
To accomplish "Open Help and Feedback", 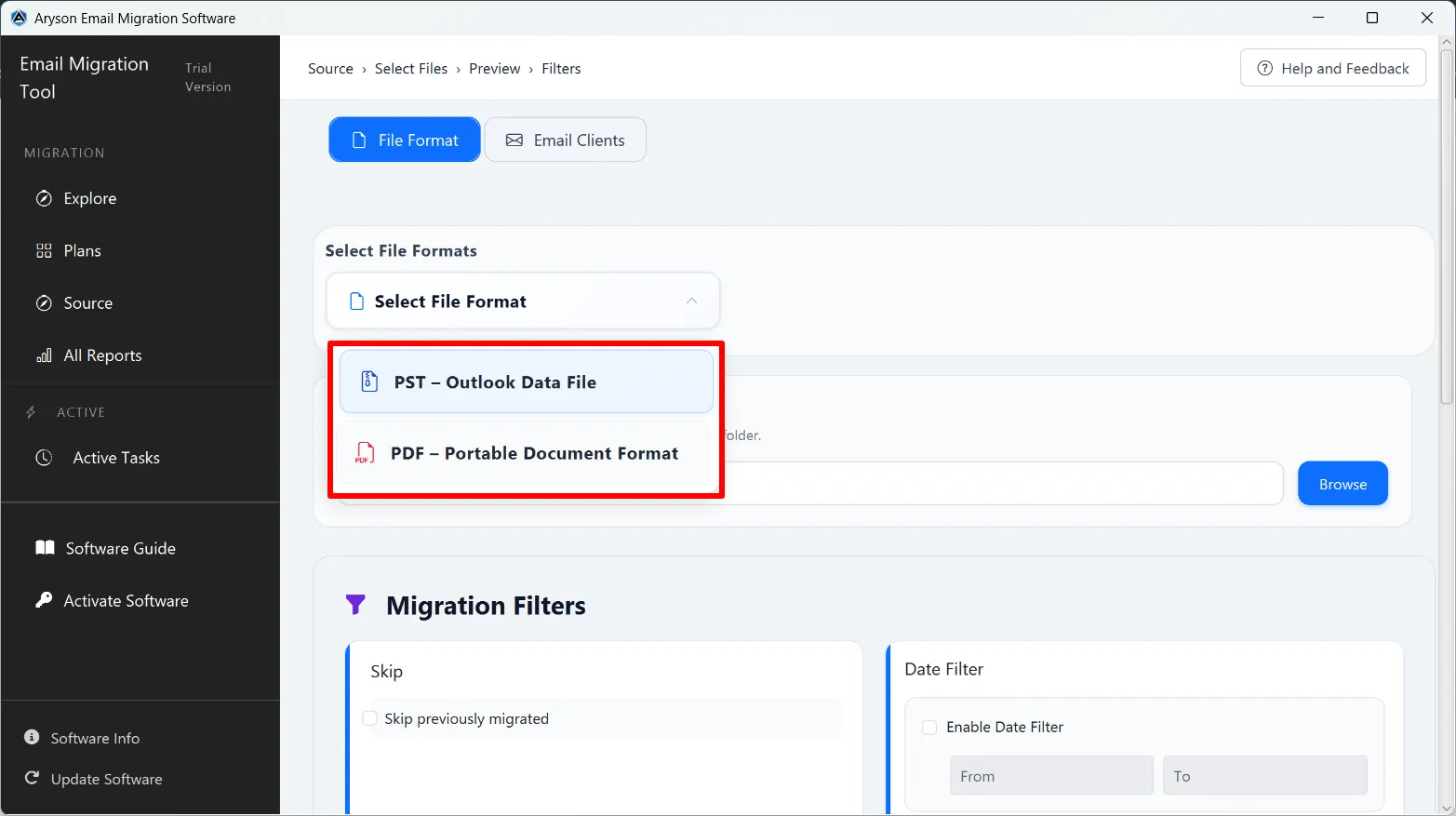I will point(1333,68).
